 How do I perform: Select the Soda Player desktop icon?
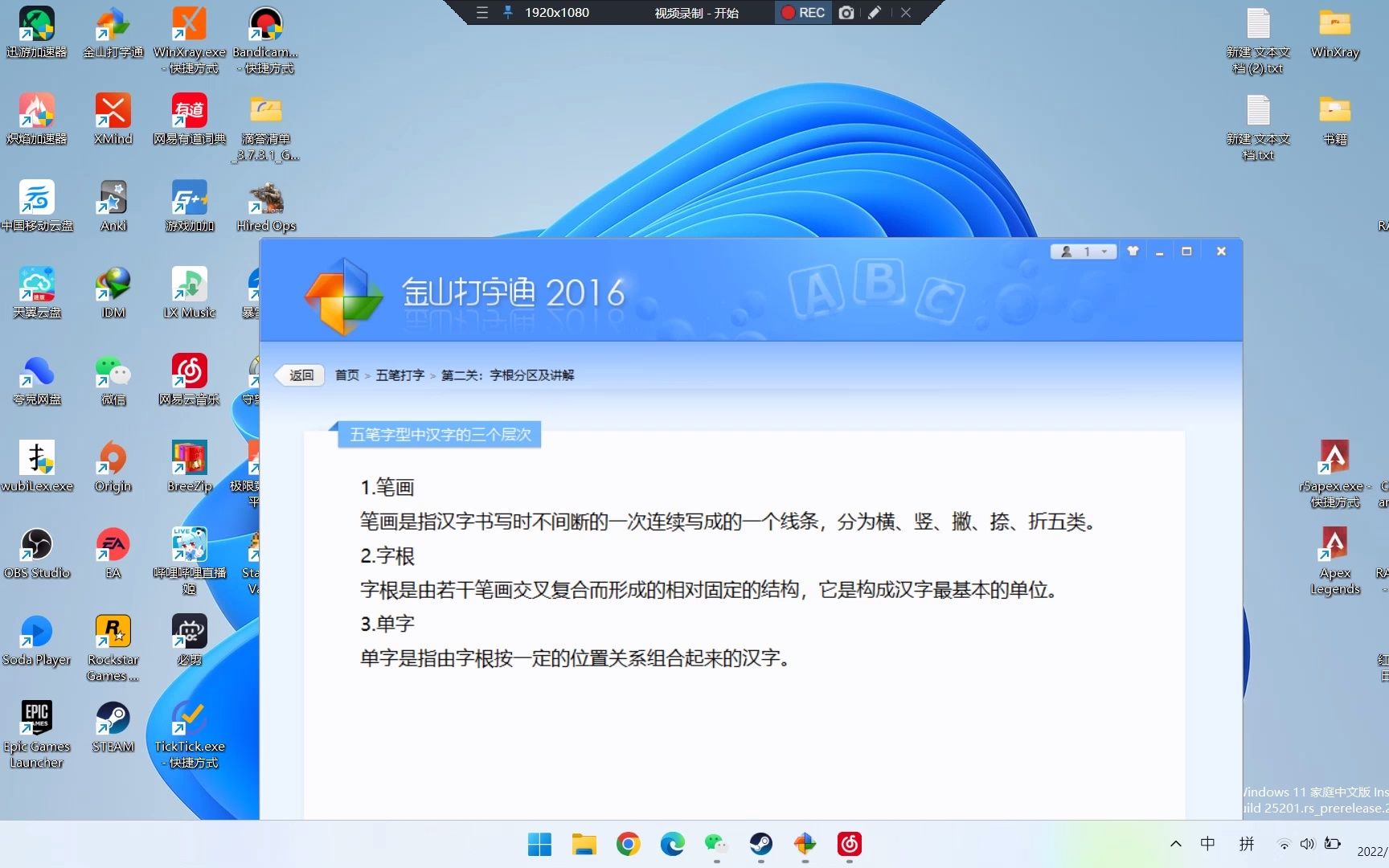(37, 640)
